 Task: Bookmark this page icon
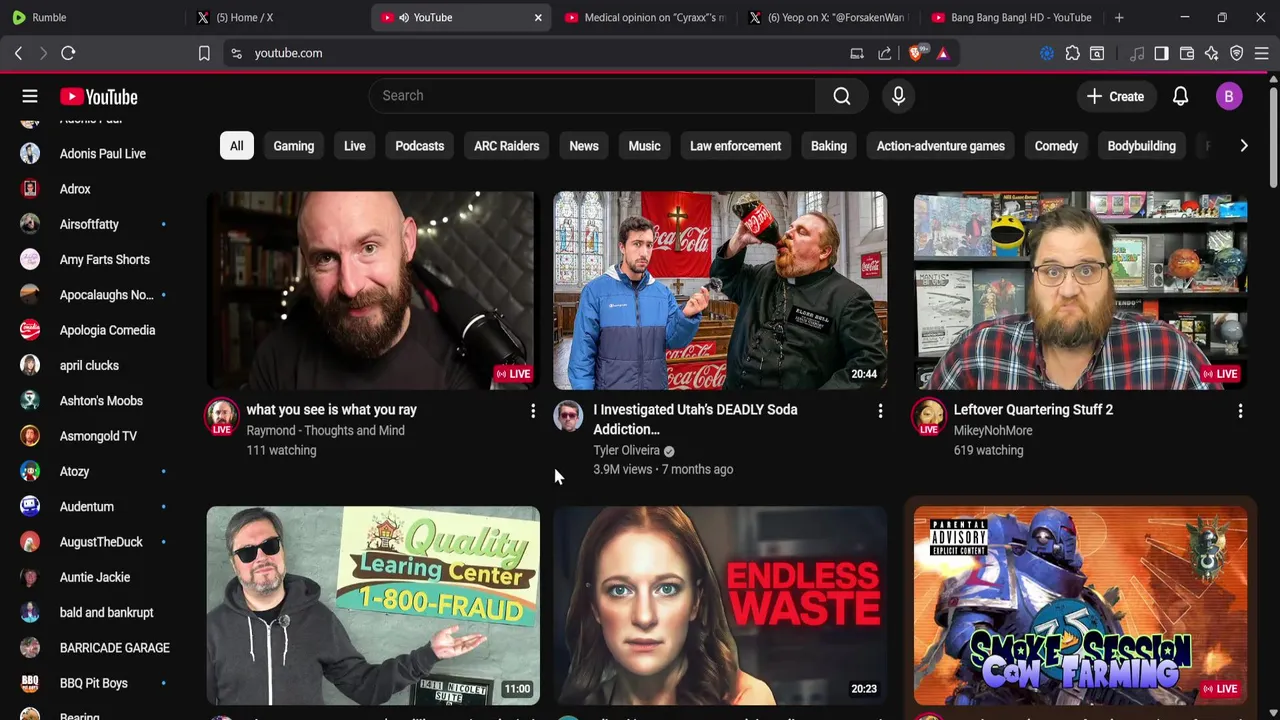coord(204,53)
